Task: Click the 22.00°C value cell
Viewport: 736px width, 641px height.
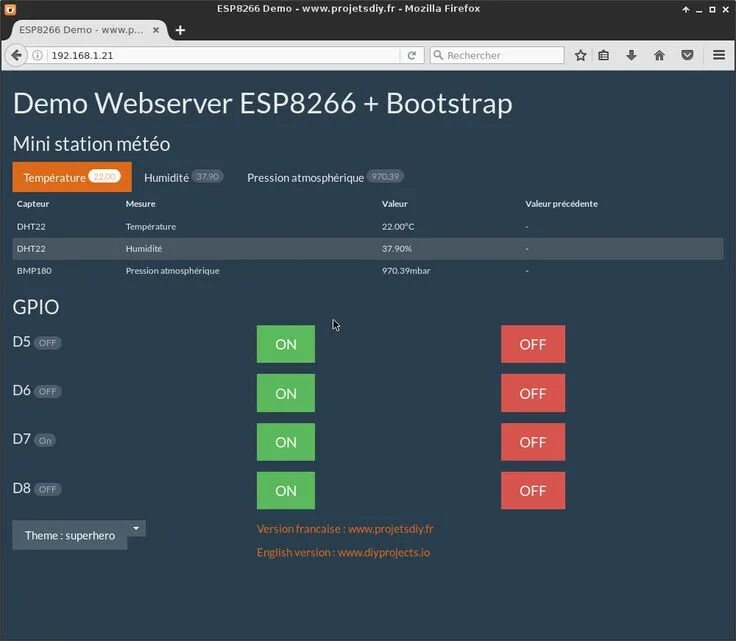Action: [398, 226]
